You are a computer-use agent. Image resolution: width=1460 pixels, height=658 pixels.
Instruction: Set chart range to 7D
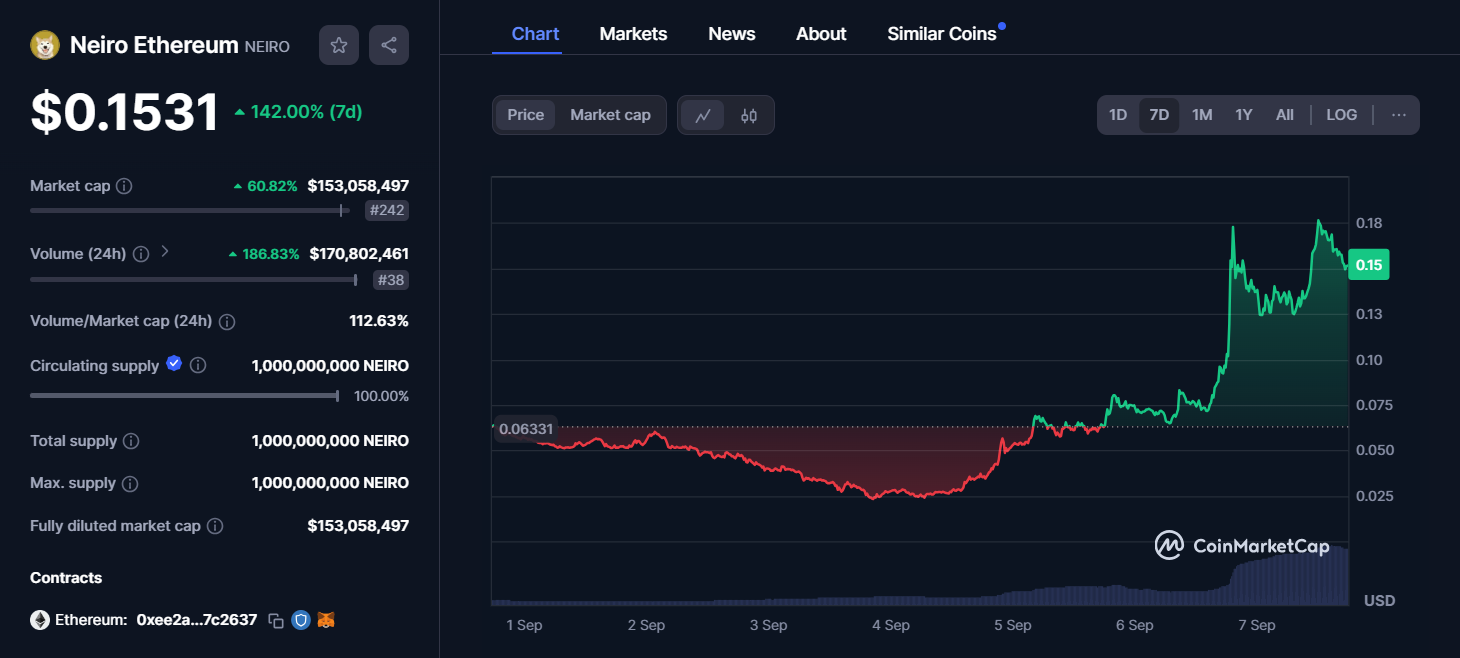click(x=1159, y=115)
